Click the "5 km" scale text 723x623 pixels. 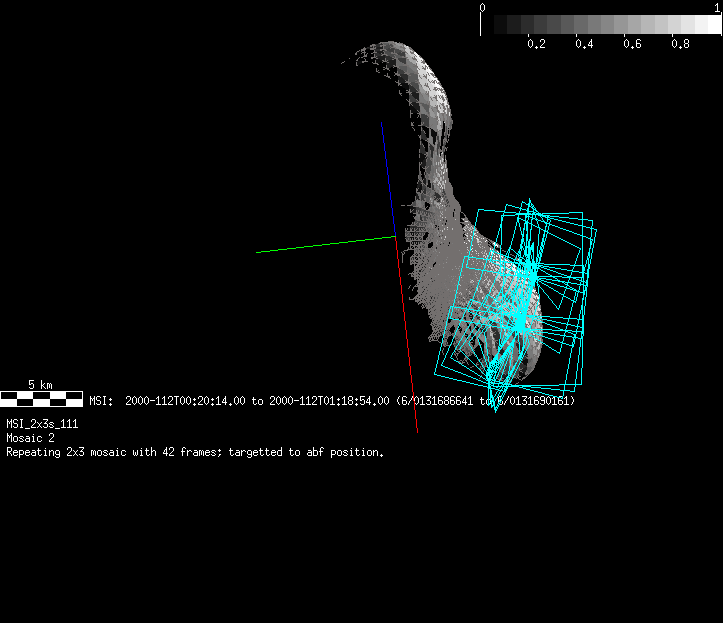tap(40, 385)
